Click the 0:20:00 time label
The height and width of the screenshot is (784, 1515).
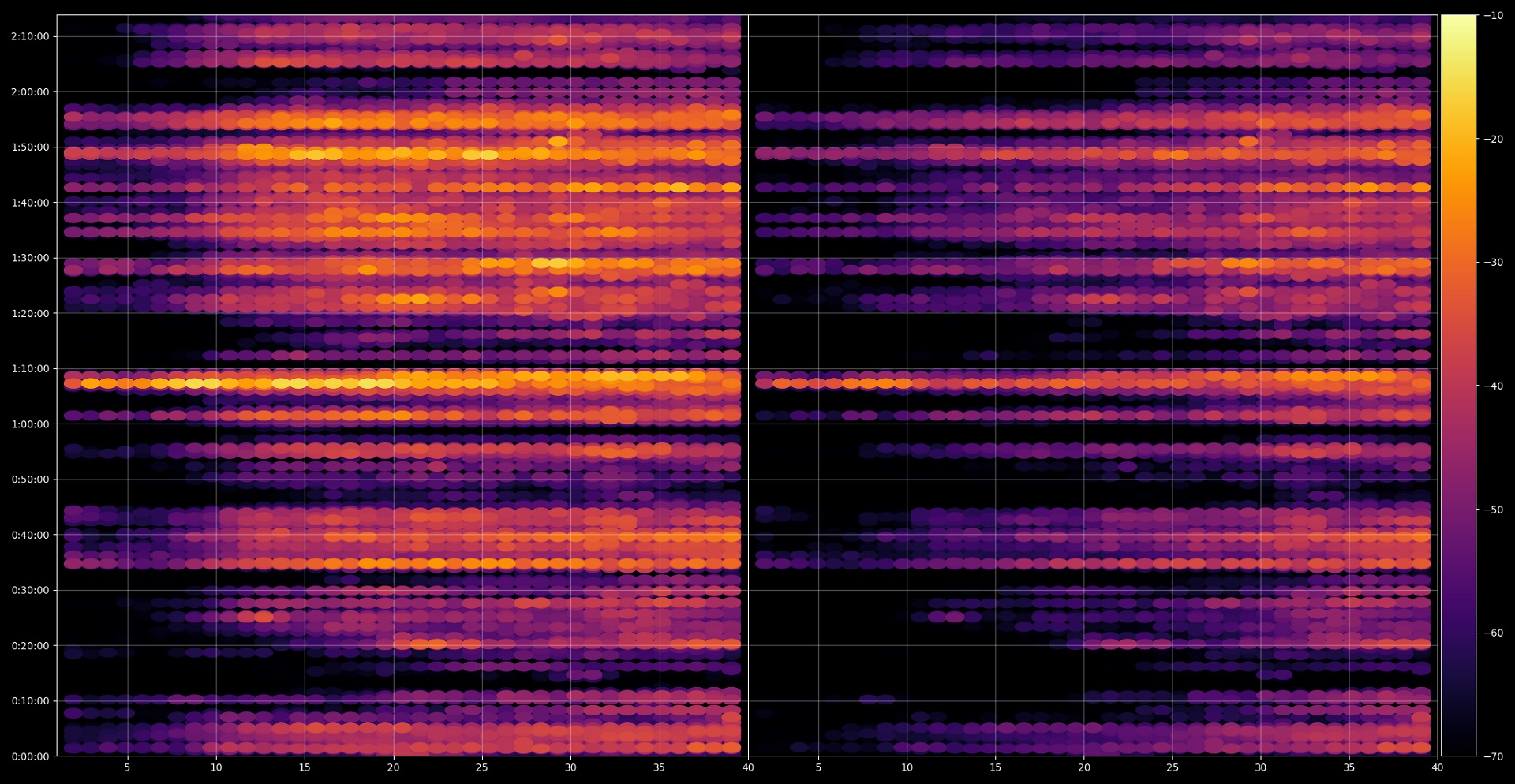click(x=30, y=645)
